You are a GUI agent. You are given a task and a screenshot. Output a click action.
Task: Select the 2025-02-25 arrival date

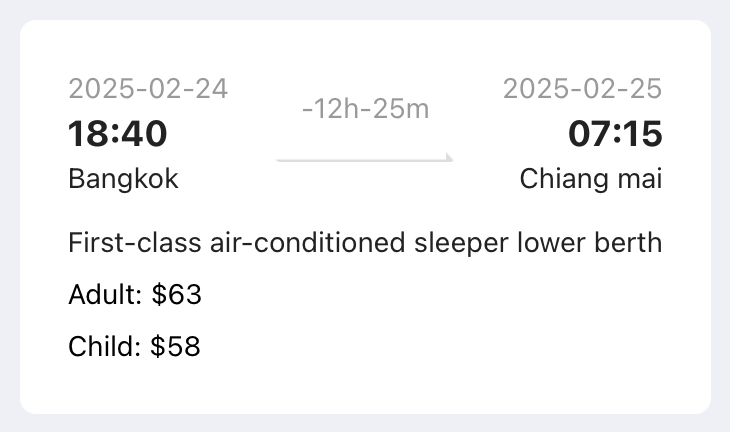coord(582,89)
